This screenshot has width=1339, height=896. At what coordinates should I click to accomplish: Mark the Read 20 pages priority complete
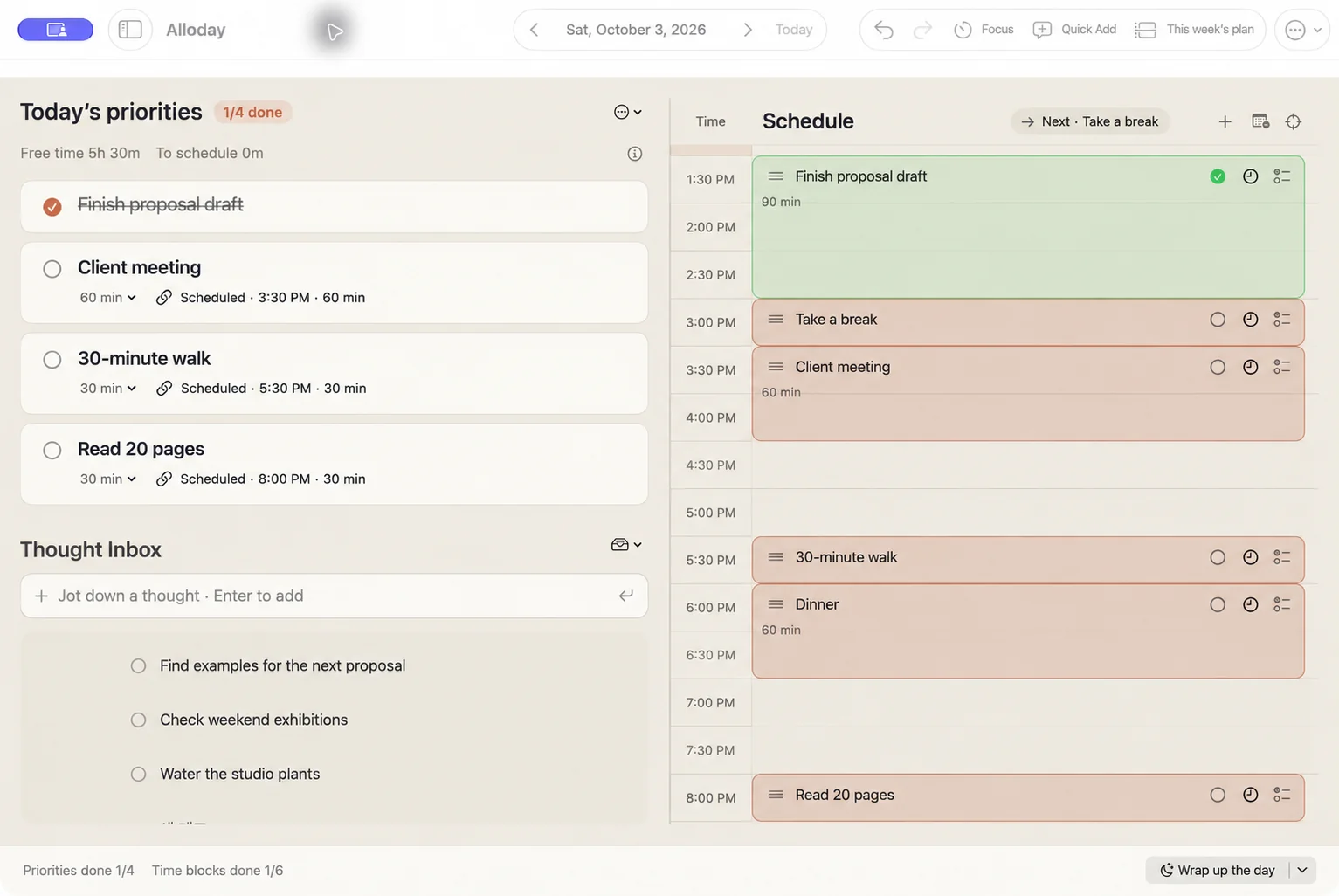52,451
